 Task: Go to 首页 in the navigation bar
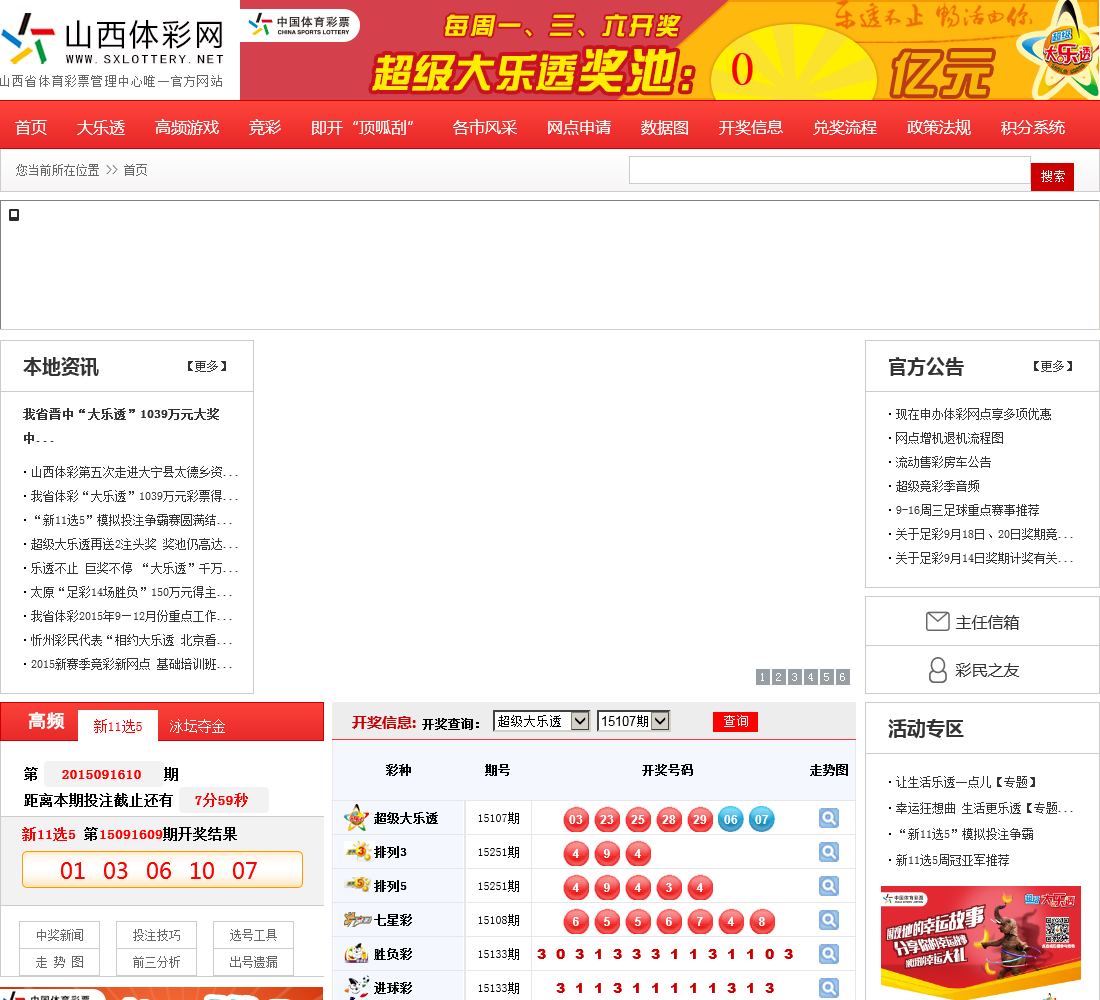click(x=31, y=127)
